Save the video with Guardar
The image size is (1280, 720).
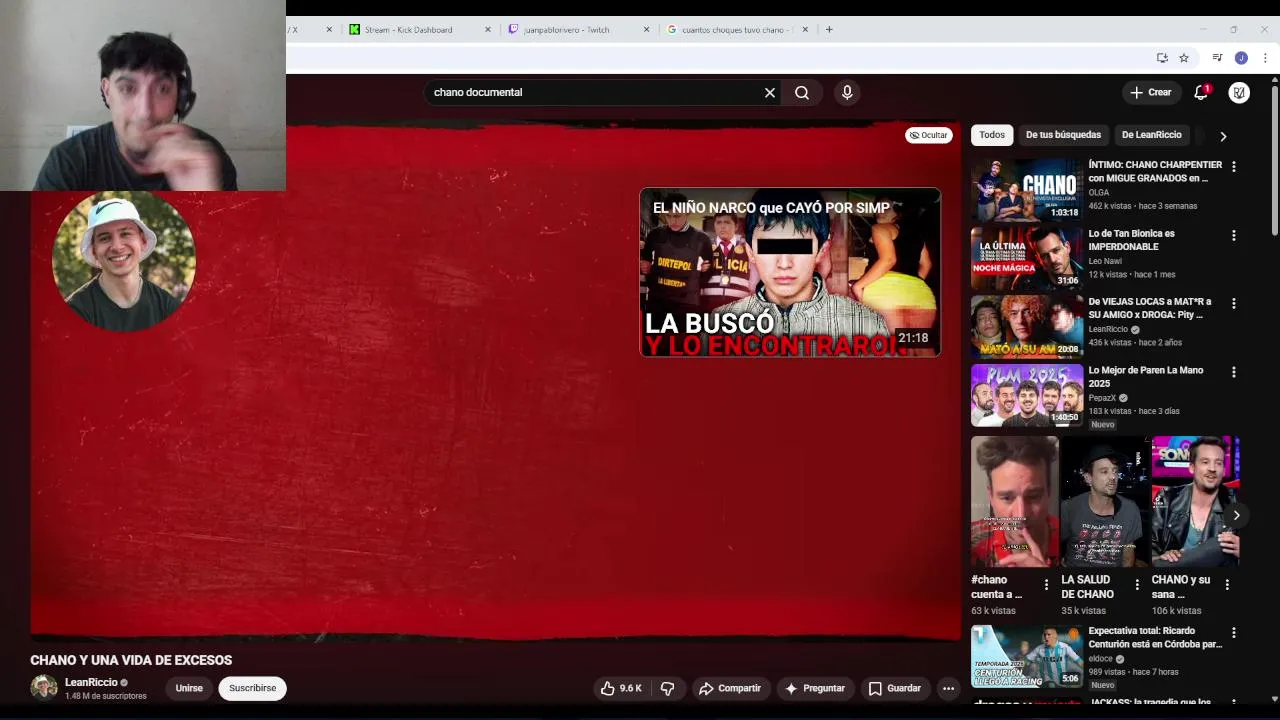pyautogui.click(x=895, y=688)
